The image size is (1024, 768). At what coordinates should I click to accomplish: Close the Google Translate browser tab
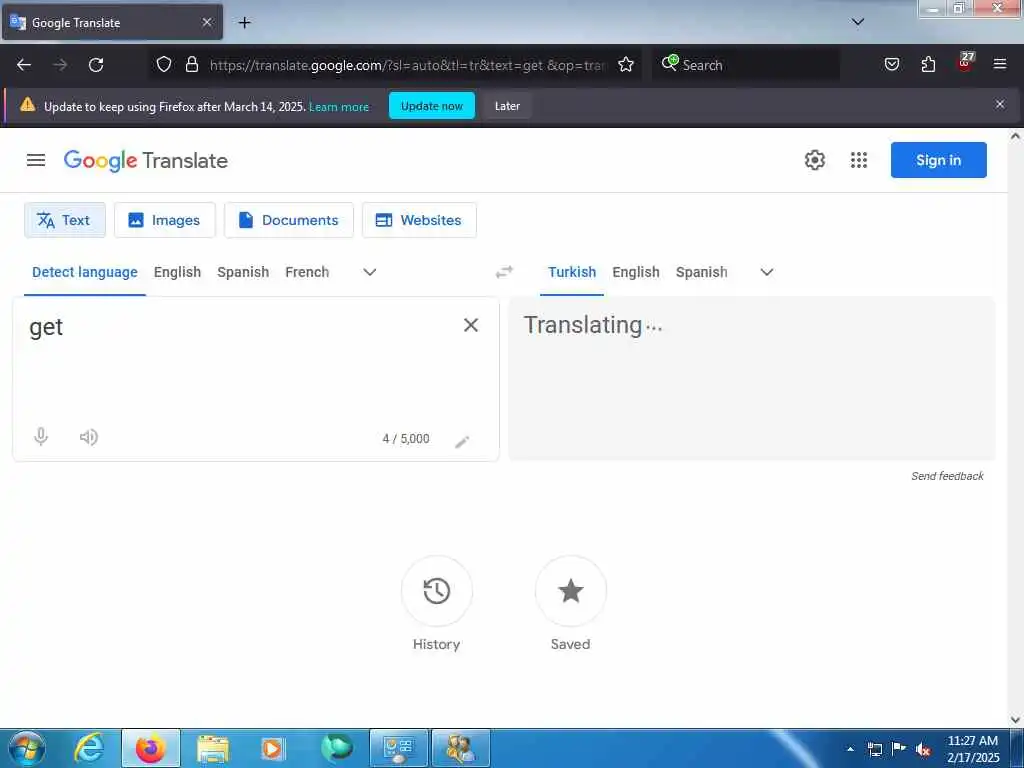point(207,22)
